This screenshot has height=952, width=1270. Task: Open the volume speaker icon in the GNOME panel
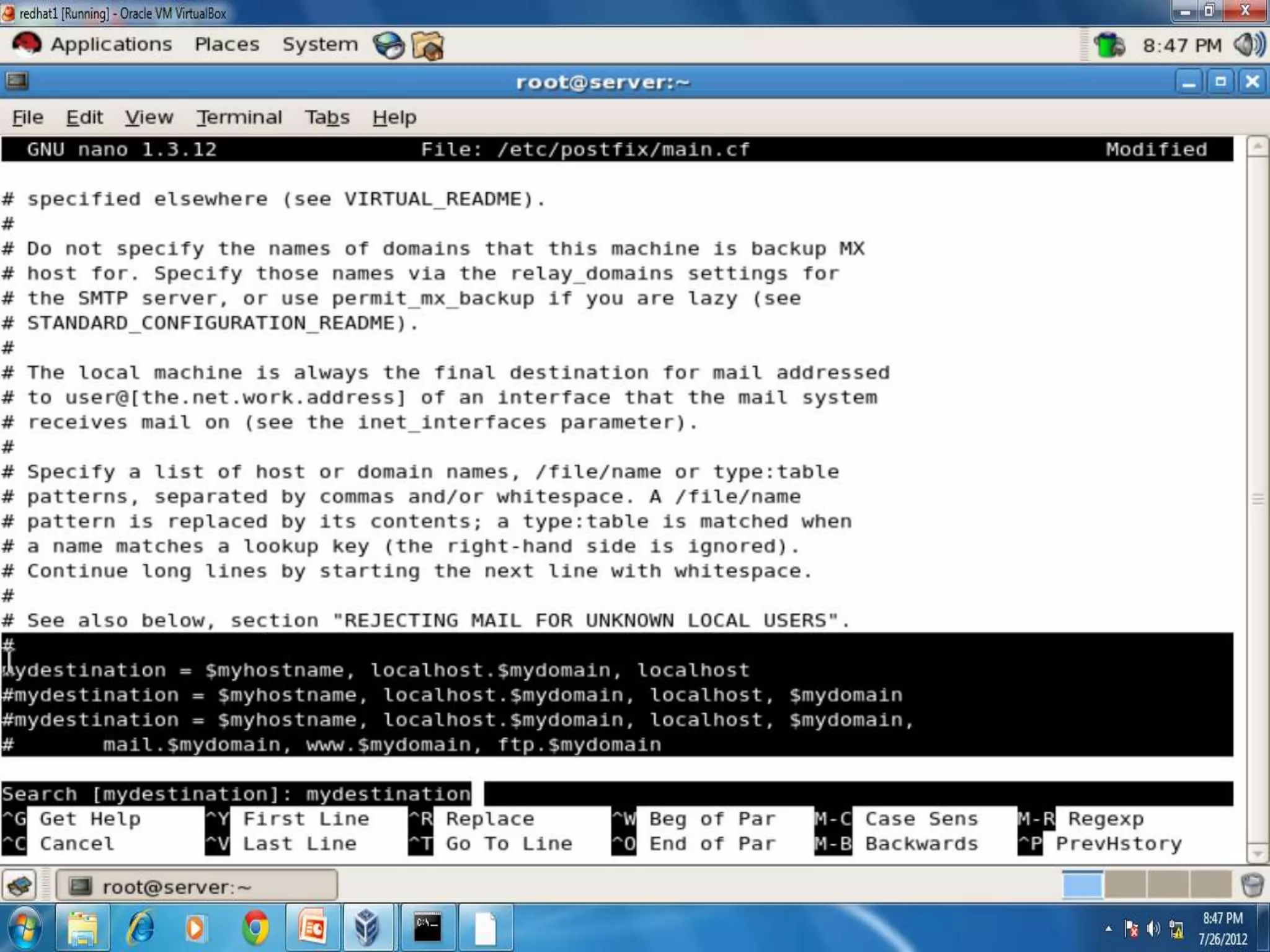1248,45
